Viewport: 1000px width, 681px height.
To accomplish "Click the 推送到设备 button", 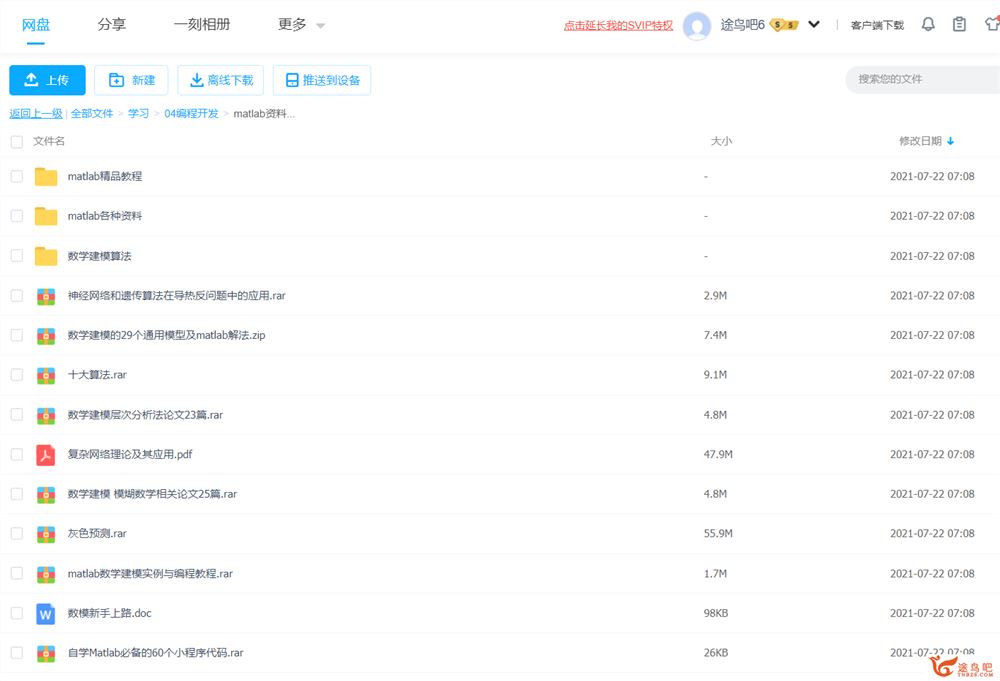I will [322, 80].
